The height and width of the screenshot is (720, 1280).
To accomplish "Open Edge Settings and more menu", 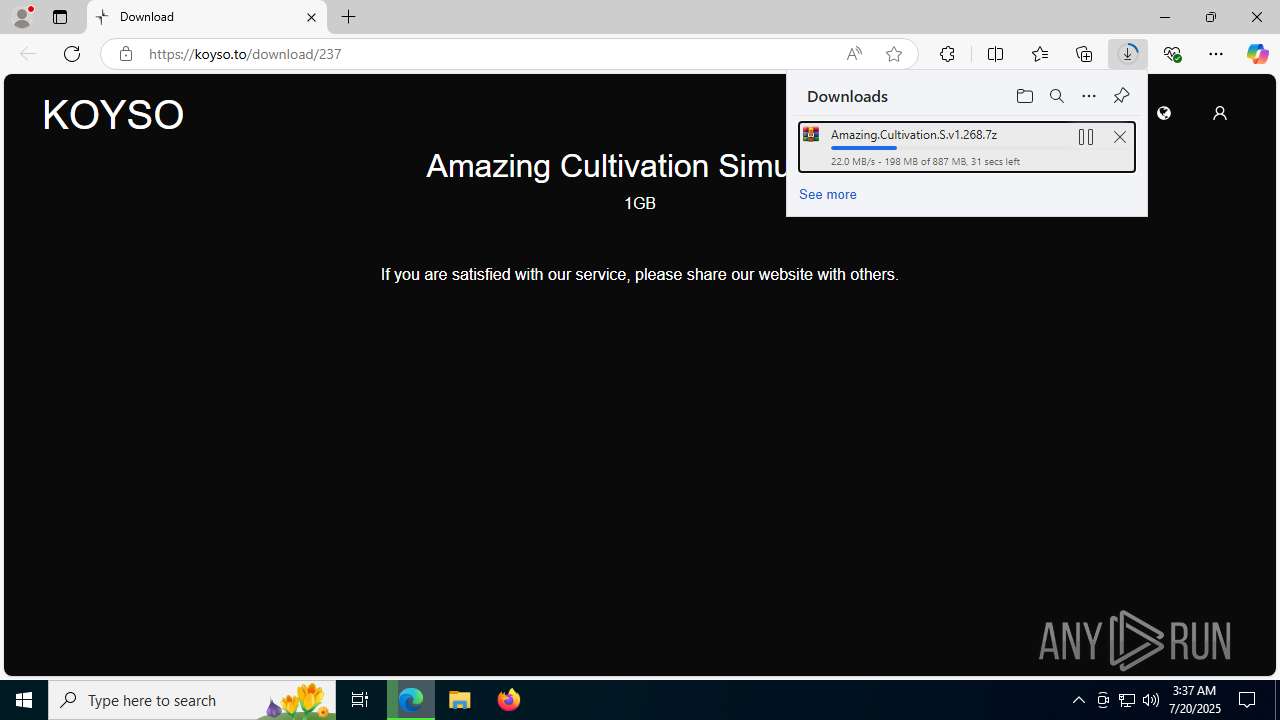I will click(1216, 54).
